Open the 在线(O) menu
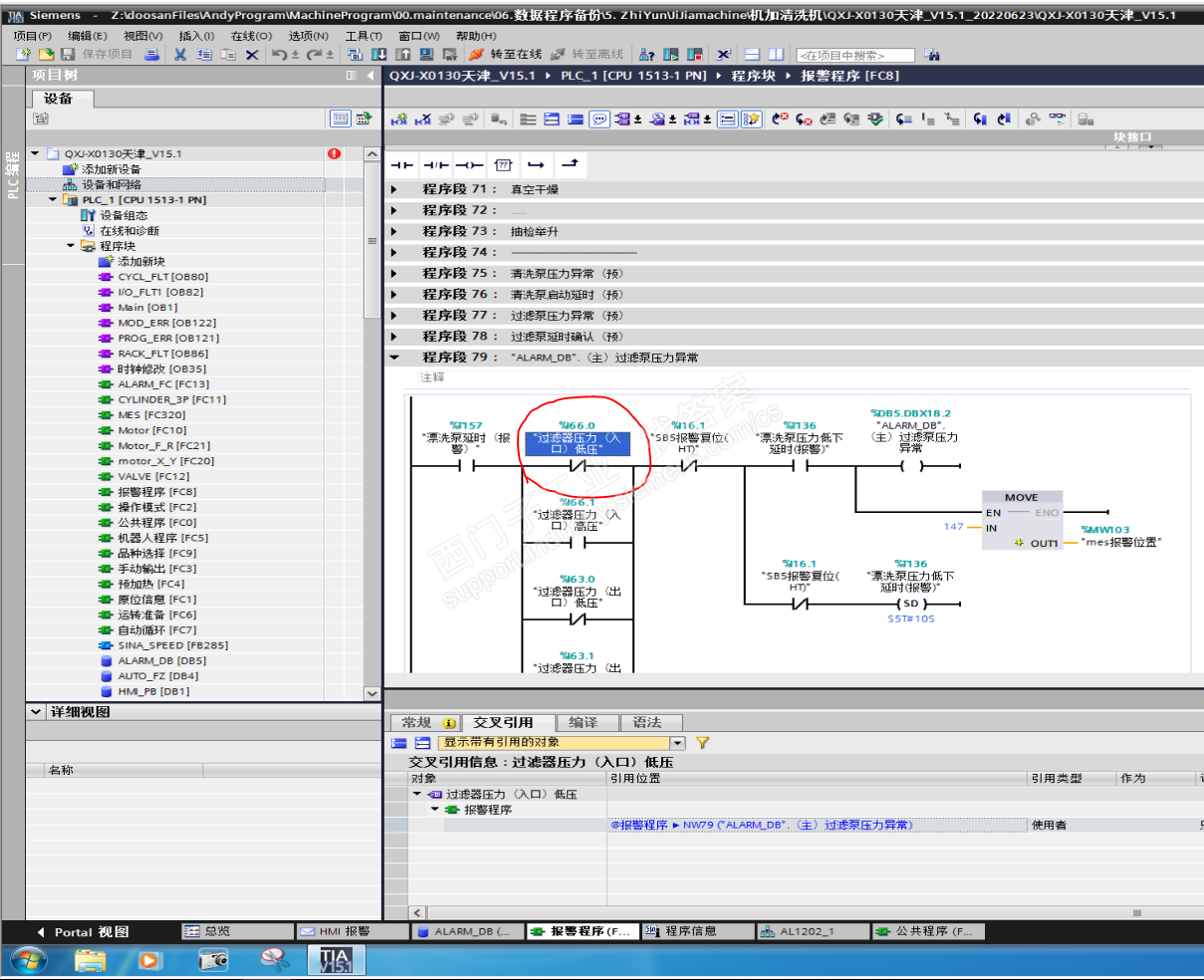Image resolution: width=1204 pixels, height=980 pixels. [x=251, y=36]
